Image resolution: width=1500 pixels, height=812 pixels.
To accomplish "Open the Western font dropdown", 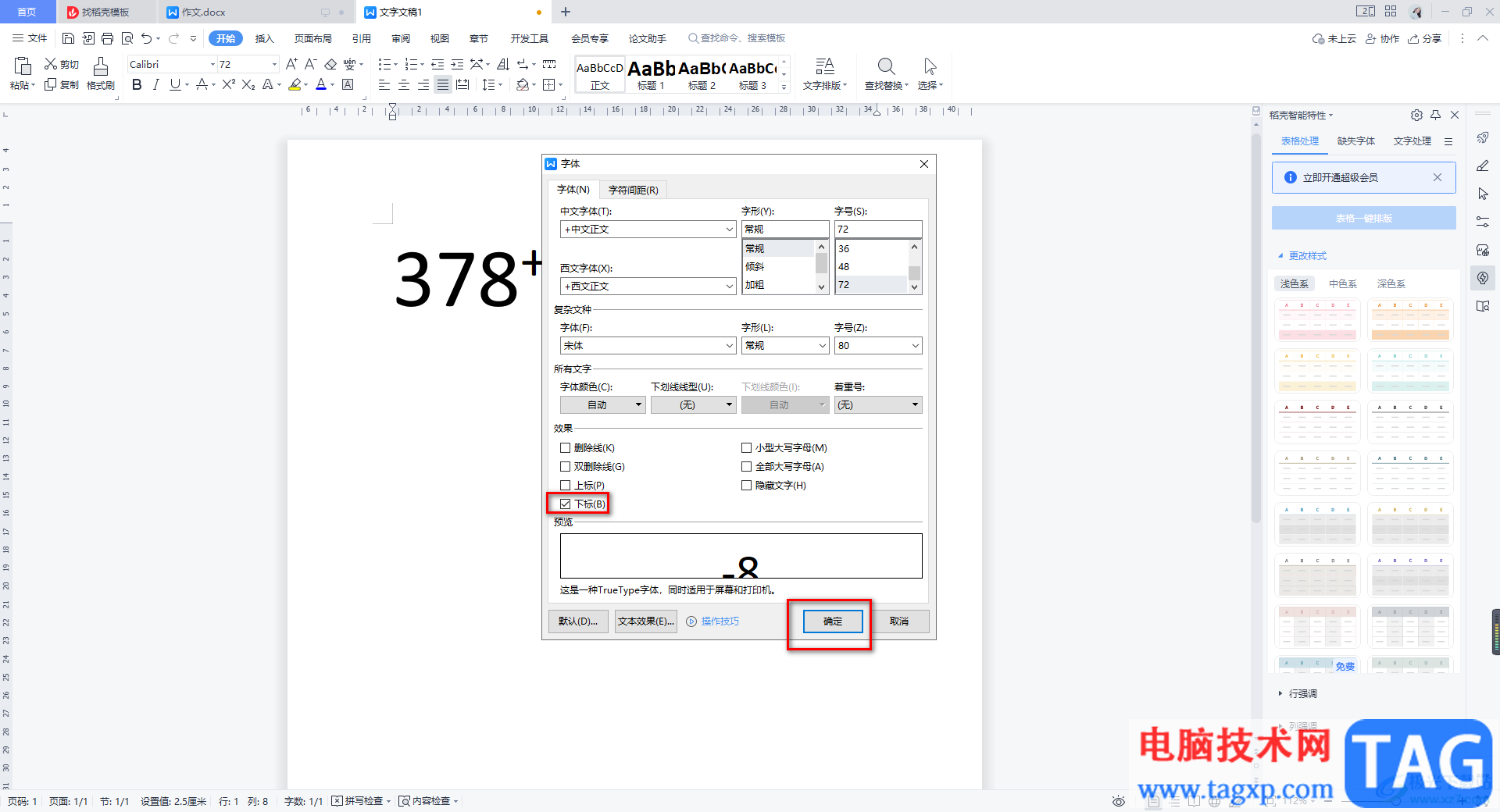I will point(730,287).
